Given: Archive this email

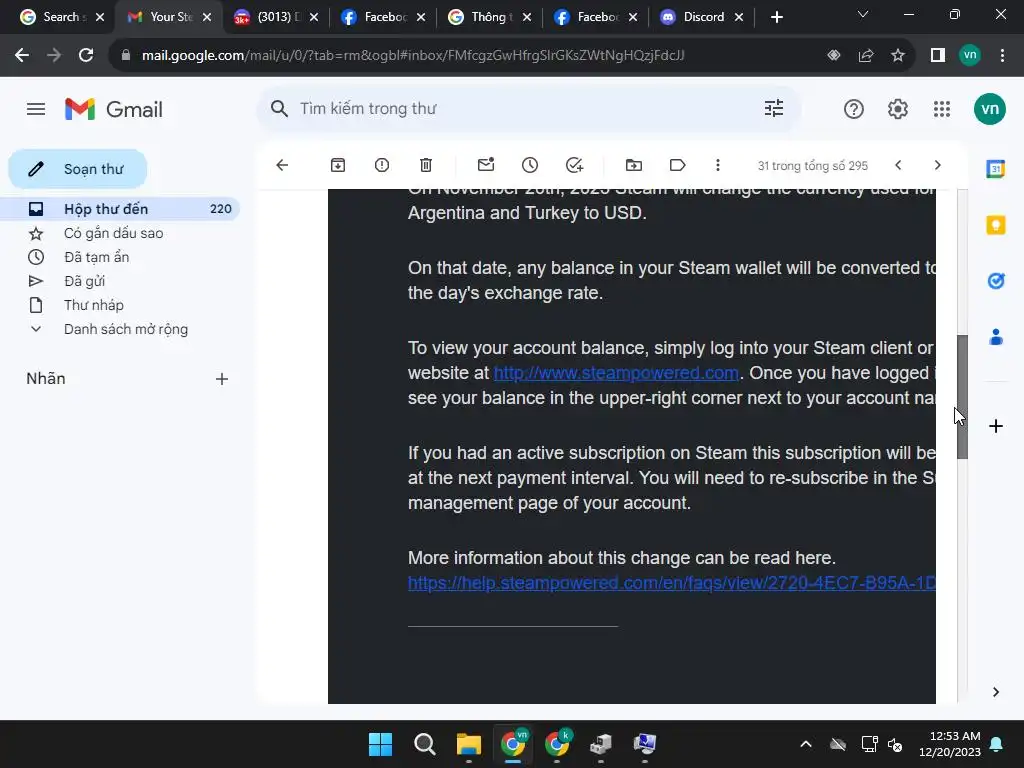Looking at the screenshot, I should click(x=338, y=165).
